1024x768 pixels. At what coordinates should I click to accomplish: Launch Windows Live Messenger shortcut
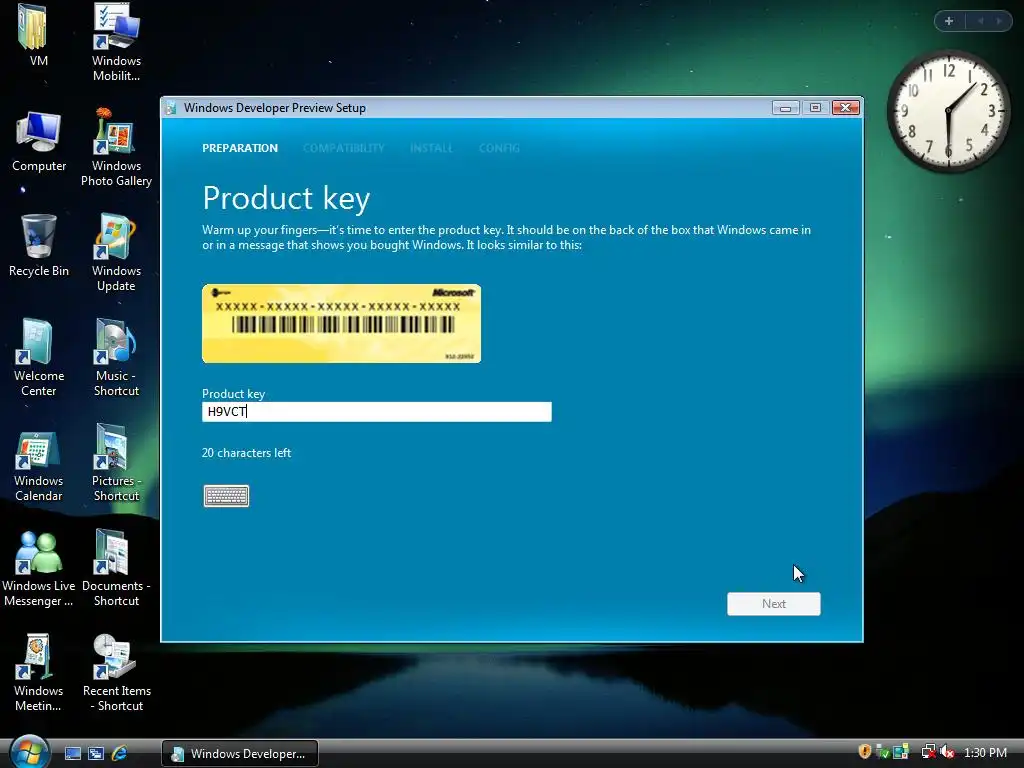[39, 568]
